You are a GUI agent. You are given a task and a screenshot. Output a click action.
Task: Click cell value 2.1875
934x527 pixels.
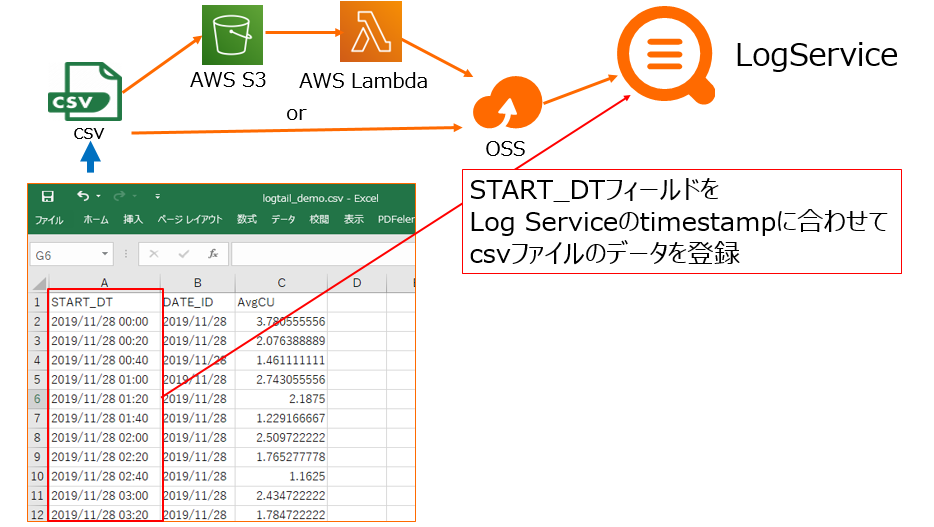click(281, 399)
